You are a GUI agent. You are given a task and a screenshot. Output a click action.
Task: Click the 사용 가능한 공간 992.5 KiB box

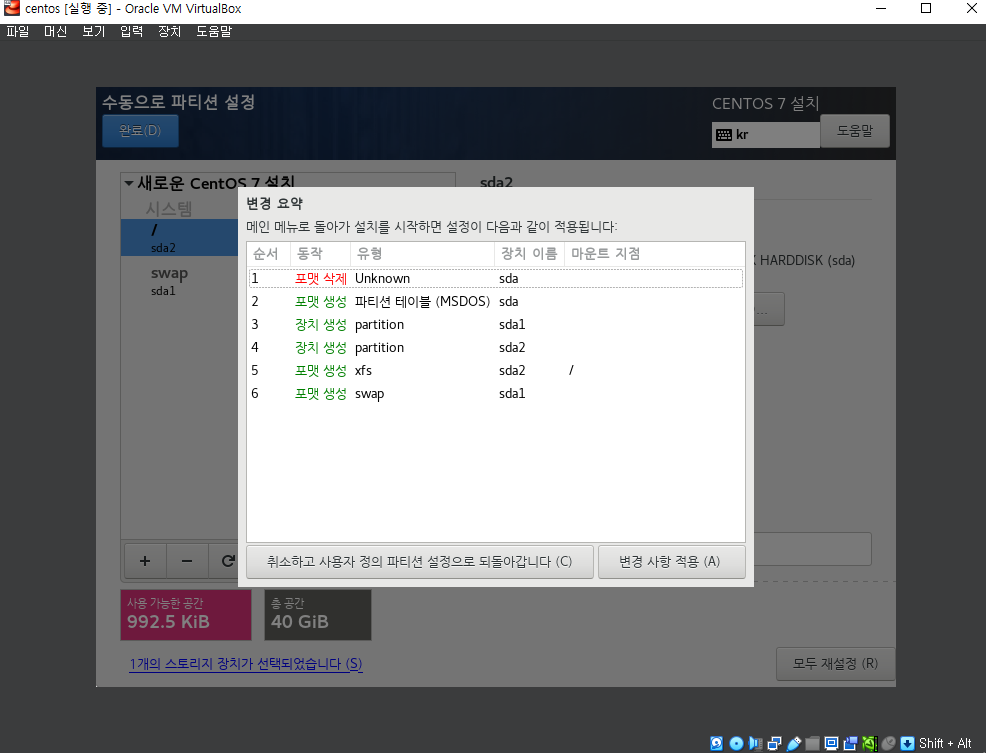[x=186, y=615]
